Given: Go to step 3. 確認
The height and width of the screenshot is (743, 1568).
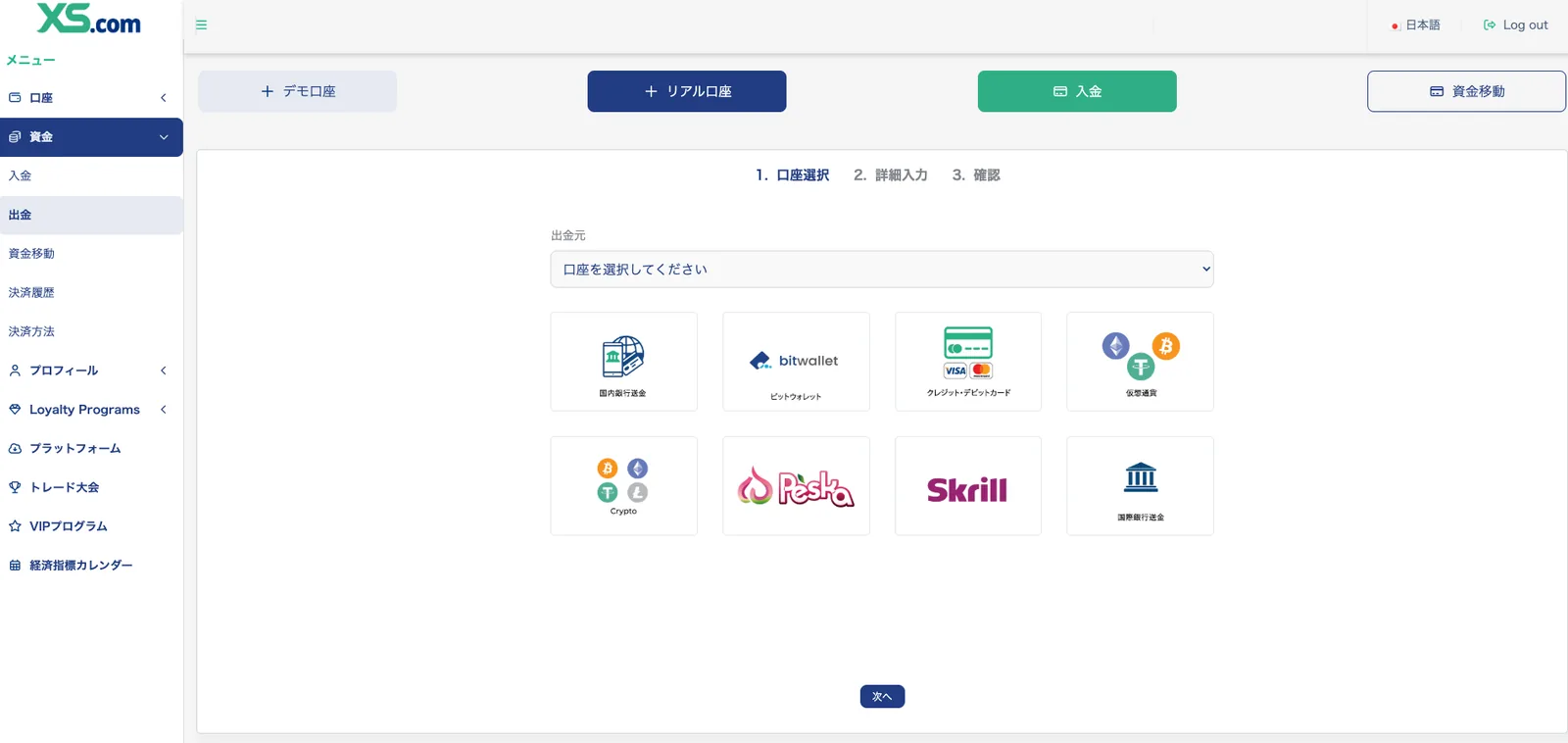Looking at the screenshot, I should pos(976,175).
